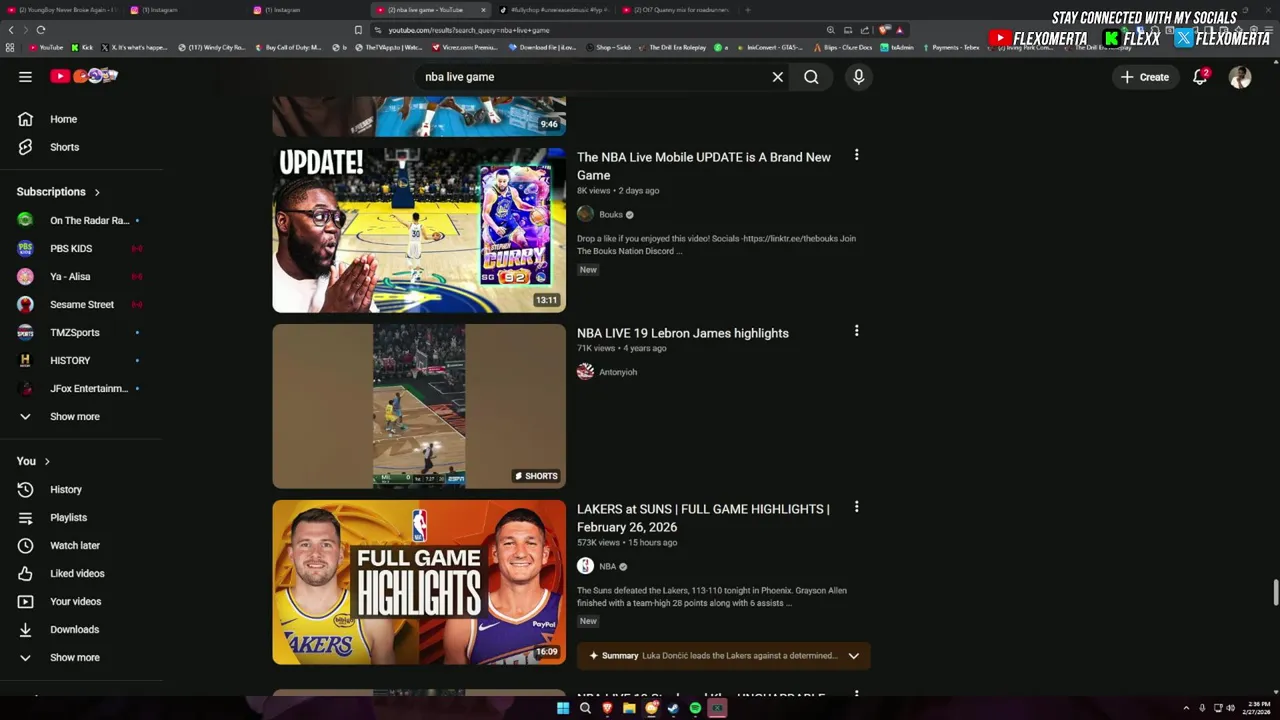Open more options for the NBA LIVE 19 Lebron video
1280x720 pixels.
856,331
